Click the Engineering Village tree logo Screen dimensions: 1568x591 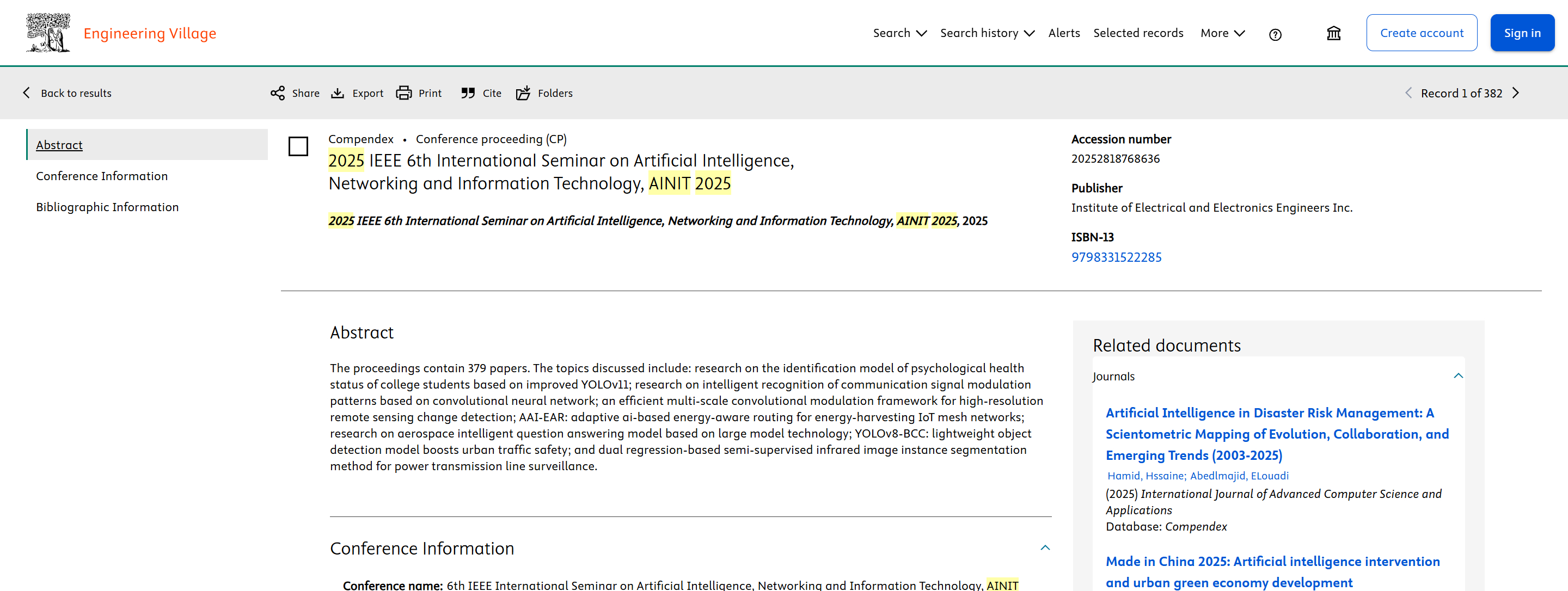tap(48, 33)
